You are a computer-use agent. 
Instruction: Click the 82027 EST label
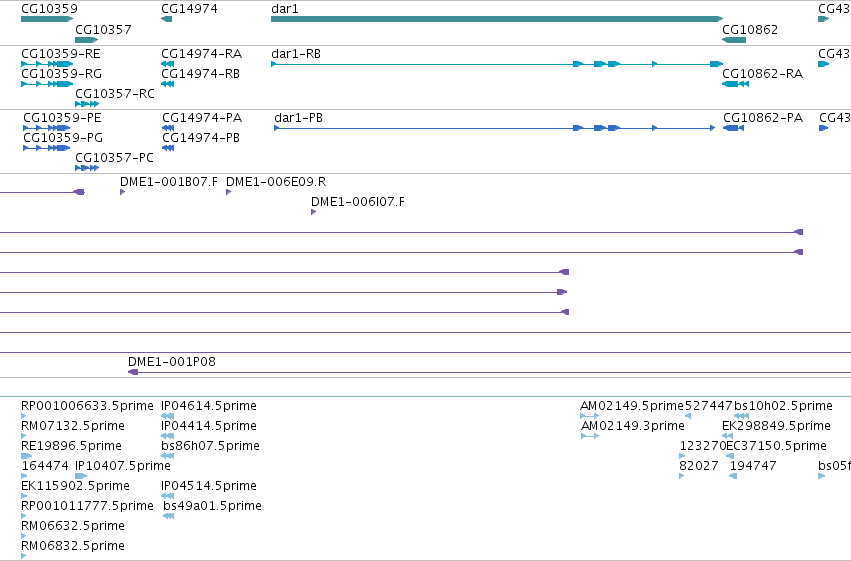(698, 466)
